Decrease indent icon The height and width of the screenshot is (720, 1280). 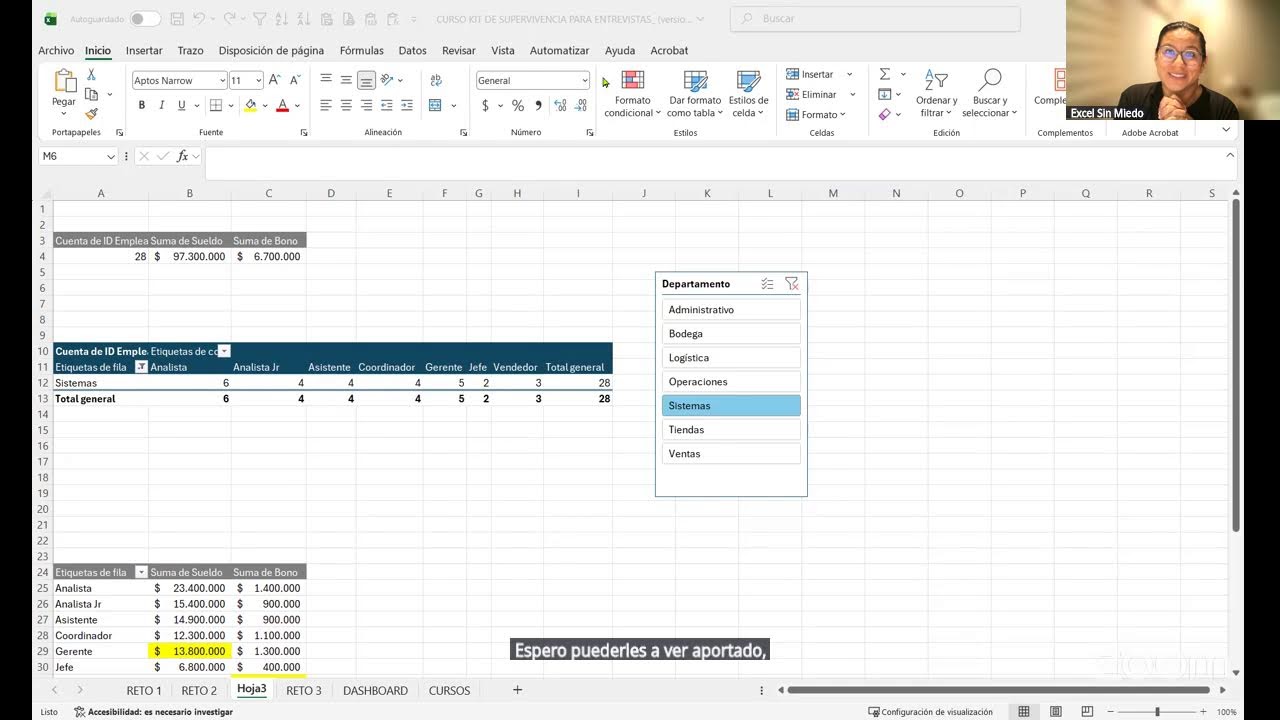(386, 105)
